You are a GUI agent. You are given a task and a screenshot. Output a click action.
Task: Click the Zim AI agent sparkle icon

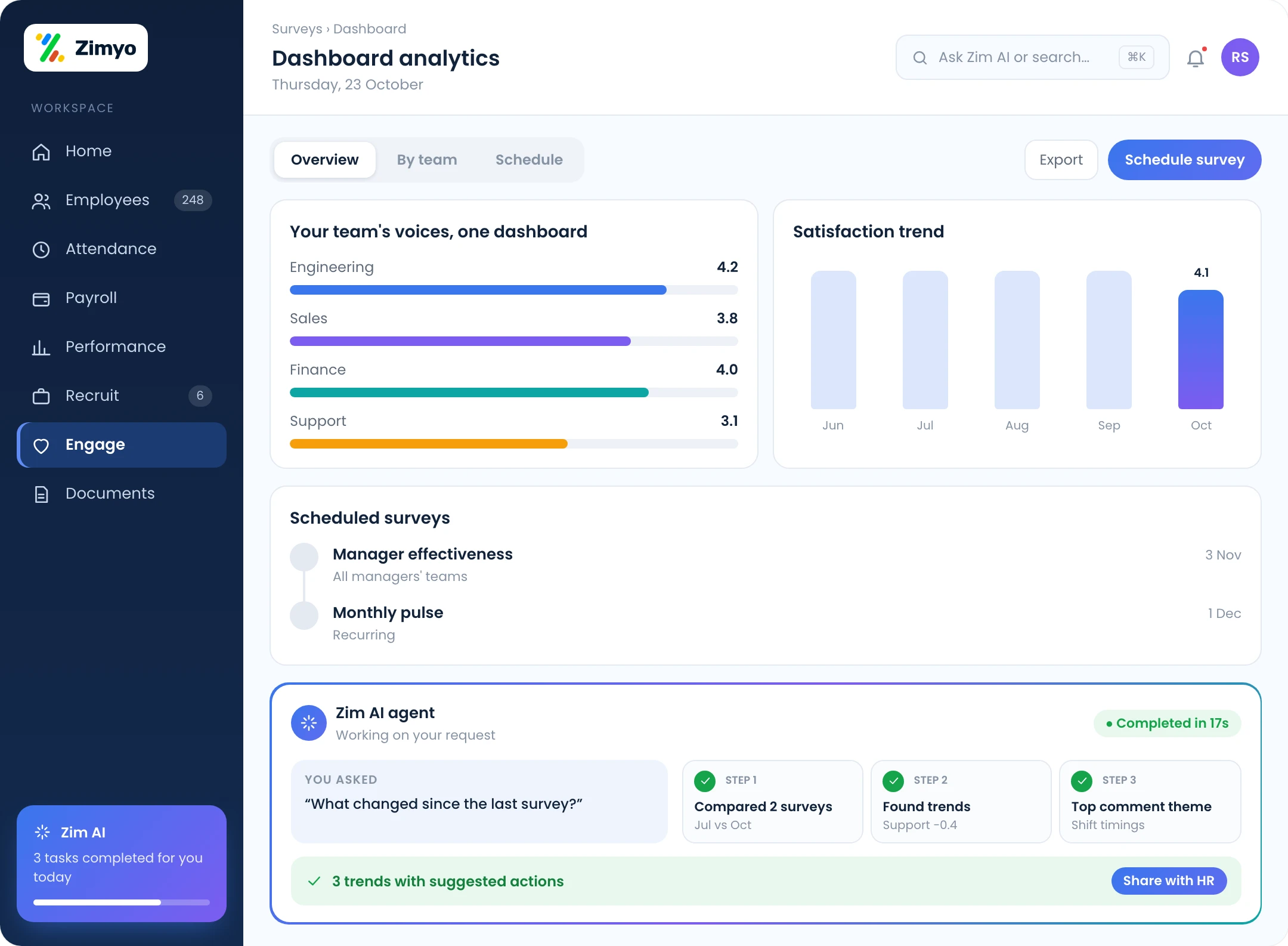309,723
